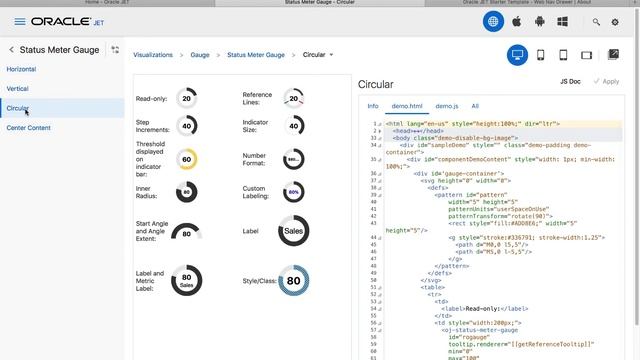
Task: Select the Apple iOS platform icon
Action: pyautogui.click(x=516, y=22)
